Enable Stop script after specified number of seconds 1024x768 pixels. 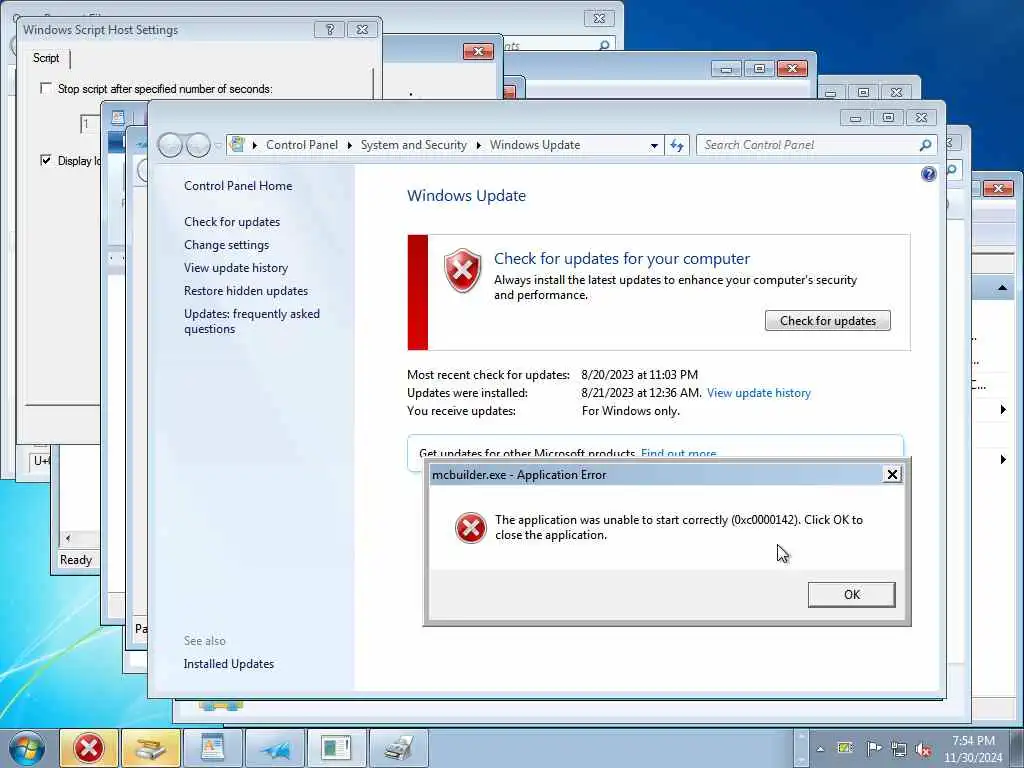click(x=46, y=88)
